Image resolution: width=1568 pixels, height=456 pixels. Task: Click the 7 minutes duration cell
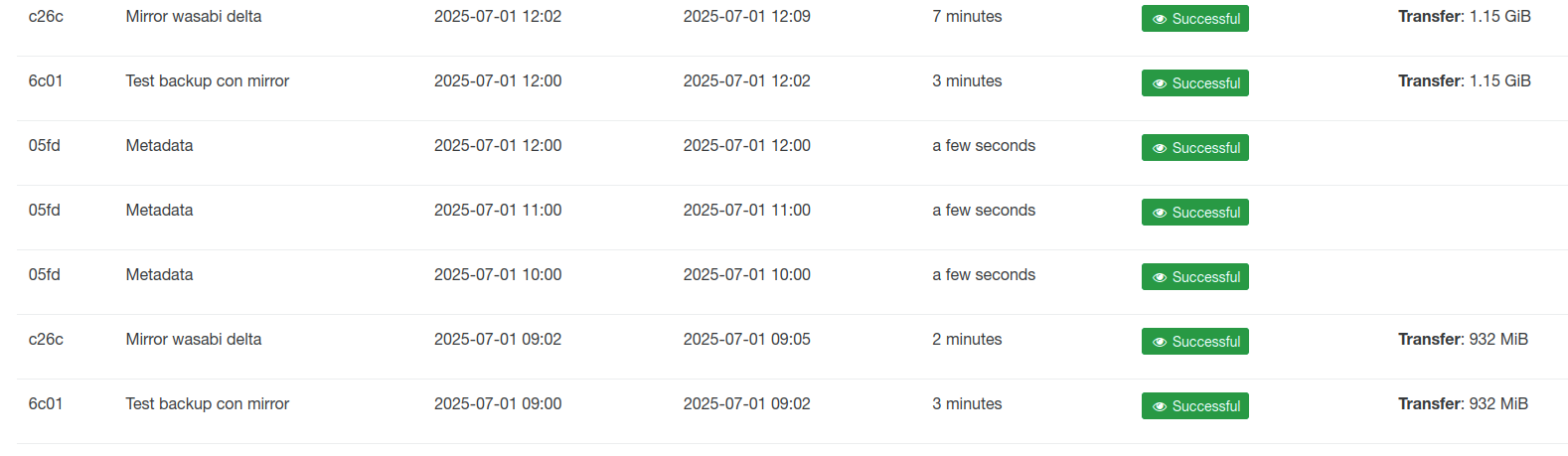pyautogui.click(x=967, y=17)
